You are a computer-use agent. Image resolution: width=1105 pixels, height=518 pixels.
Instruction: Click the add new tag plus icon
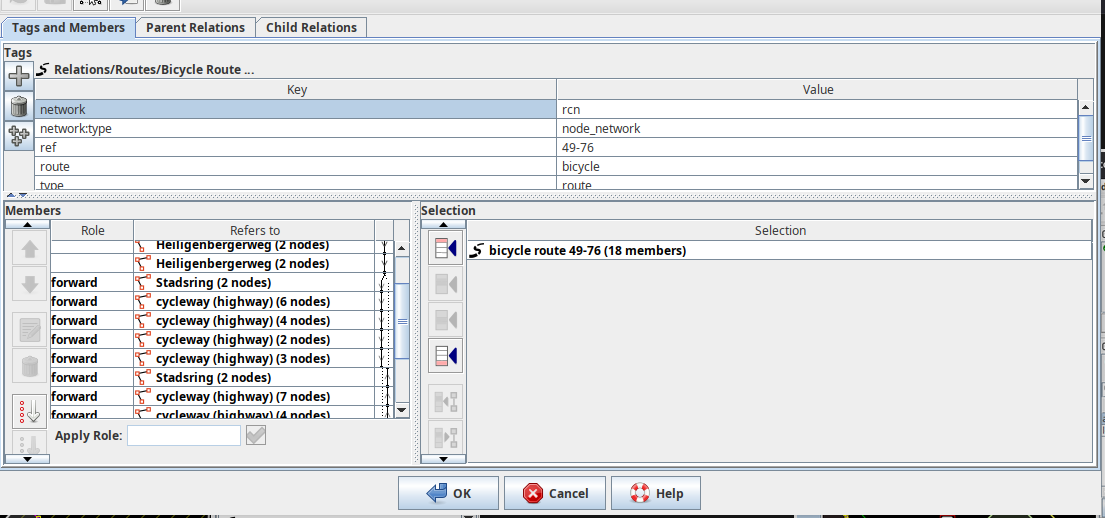pos(19,76)
